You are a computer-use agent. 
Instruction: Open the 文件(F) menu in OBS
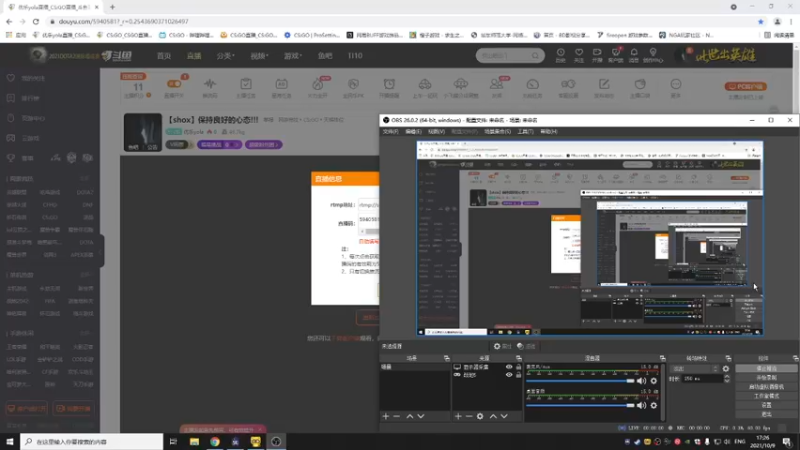(390, 132)
